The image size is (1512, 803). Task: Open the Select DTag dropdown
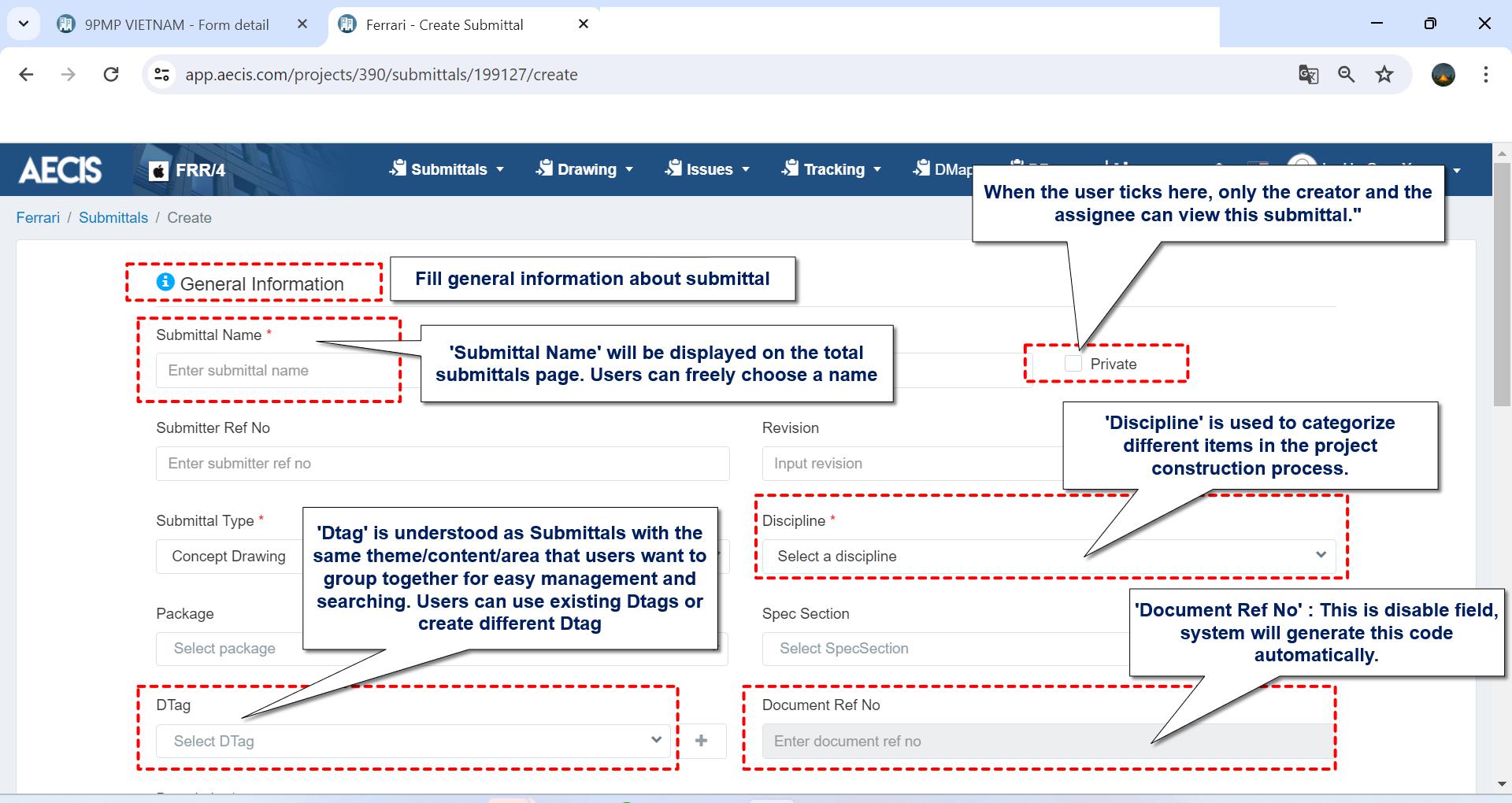[x=413, y=741]
